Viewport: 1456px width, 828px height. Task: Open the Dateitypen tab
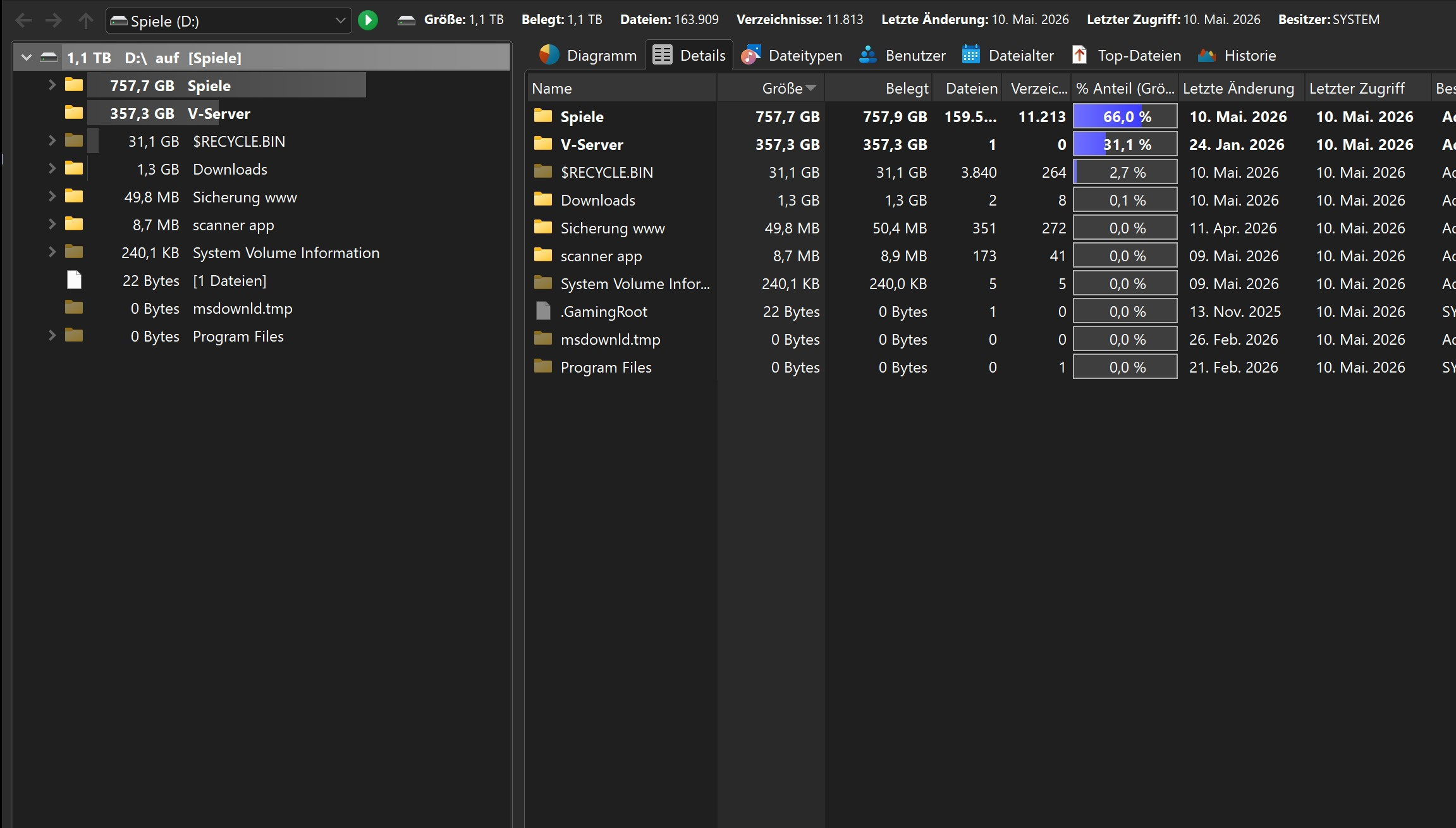[792, 55]
